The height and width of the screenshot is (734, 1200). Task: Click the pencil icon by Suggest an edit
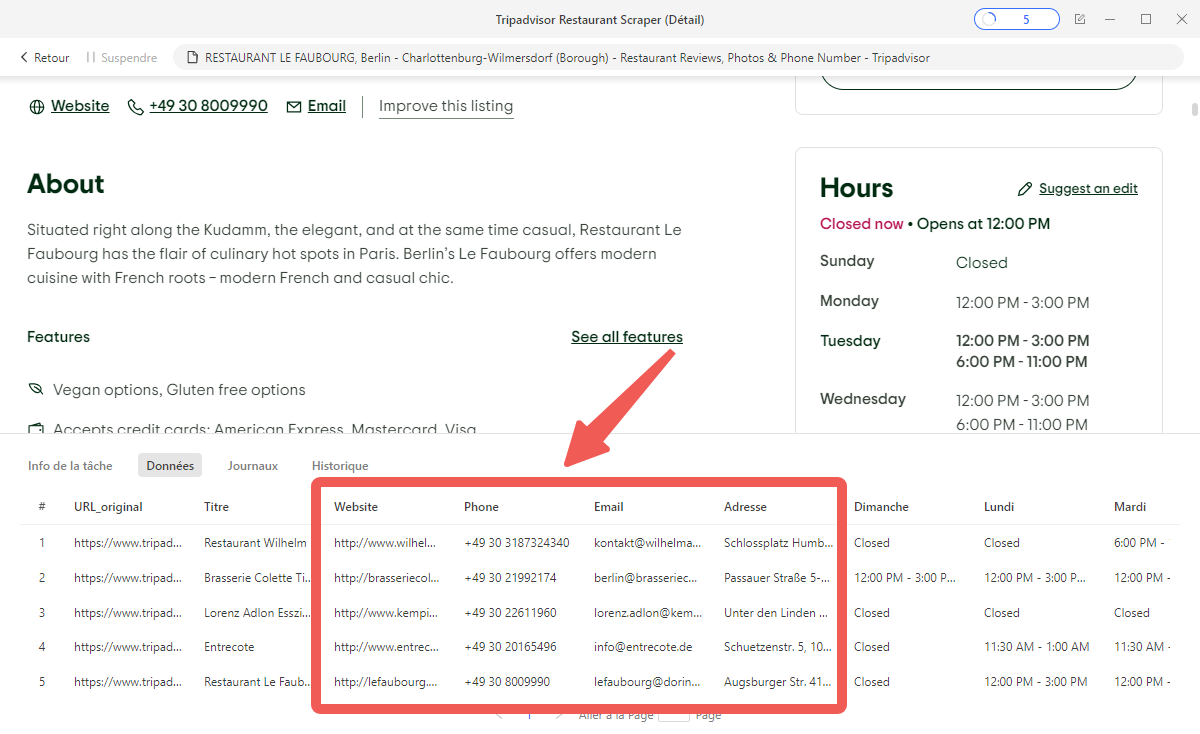click(1025, 188)
